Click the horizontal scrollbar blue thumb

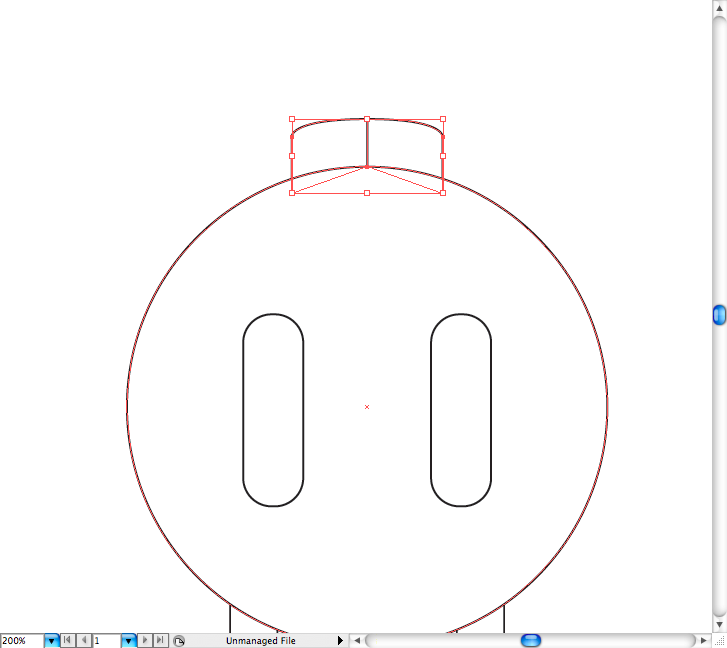531,640
